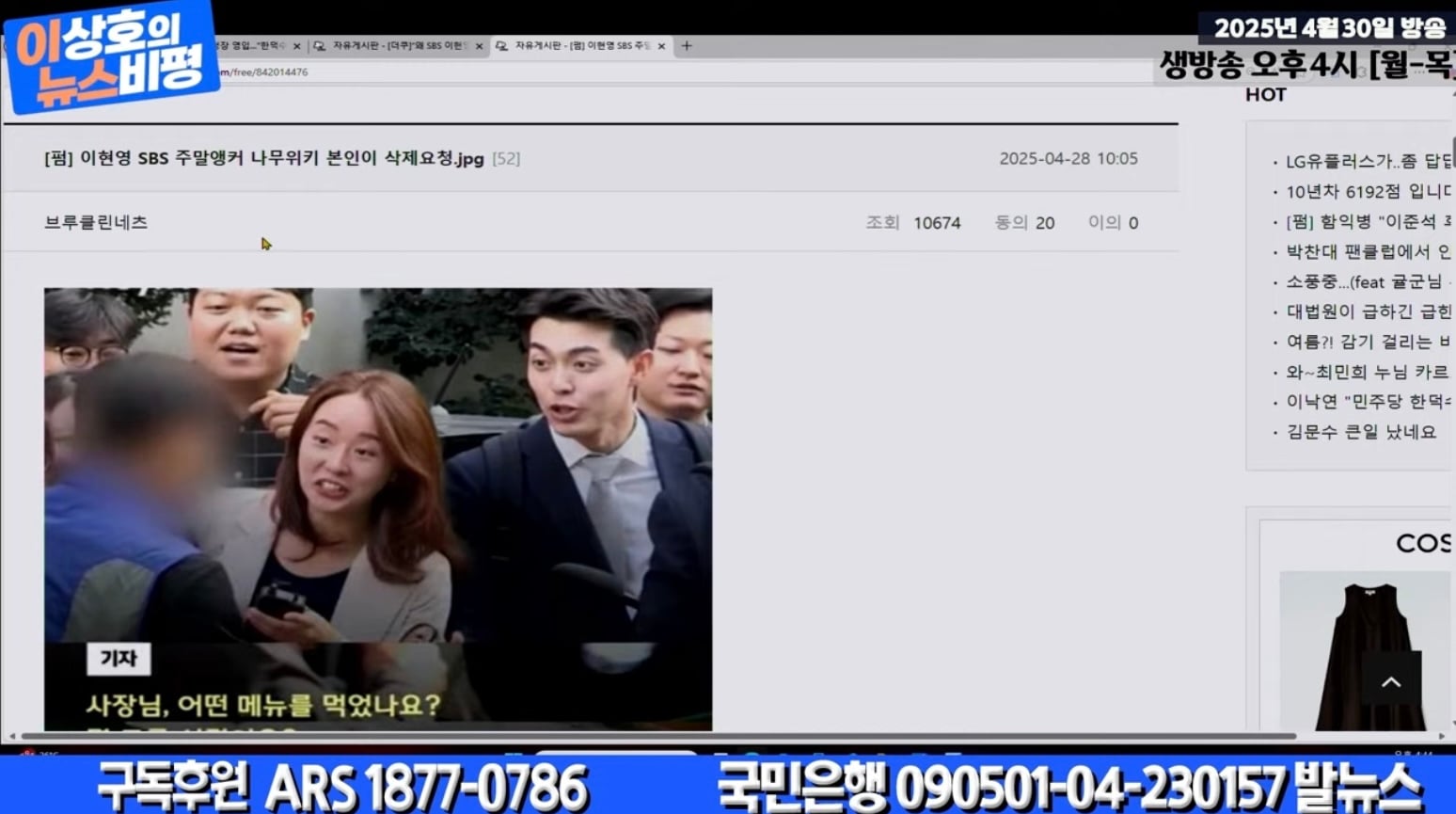Click the HOT section heading
This screenshot has width=1456, height=814.
(x=1265, y=94)
